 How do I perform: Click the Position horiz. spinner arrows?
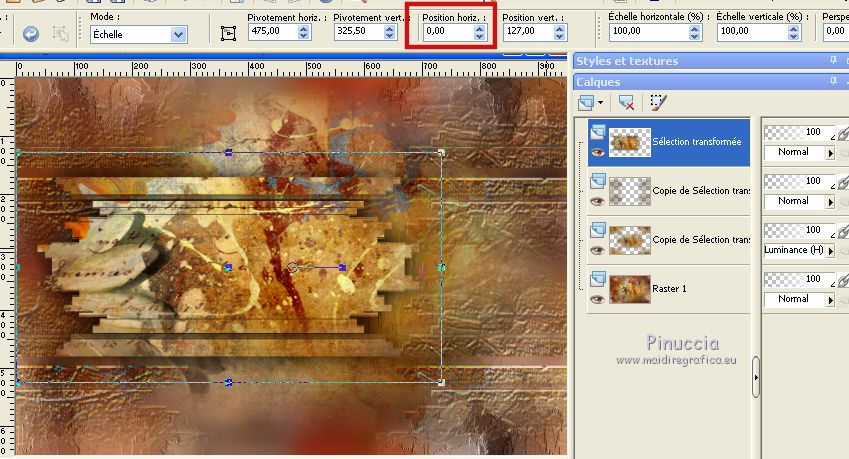point(480,32)
